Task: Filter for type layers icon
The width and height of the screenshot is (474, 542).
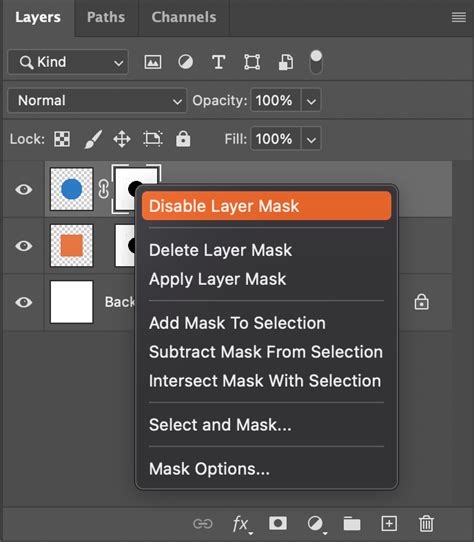Action: (219, 63)
